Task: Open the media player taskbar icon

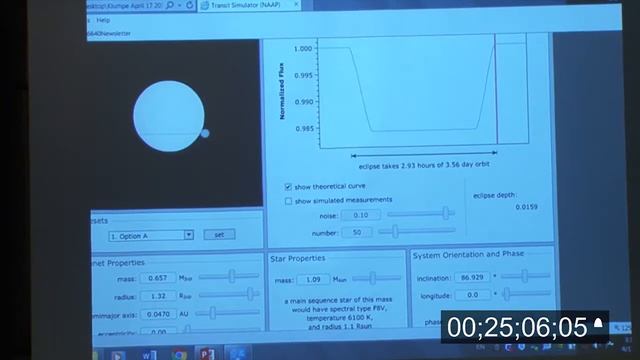Action: tap(118, 356)
